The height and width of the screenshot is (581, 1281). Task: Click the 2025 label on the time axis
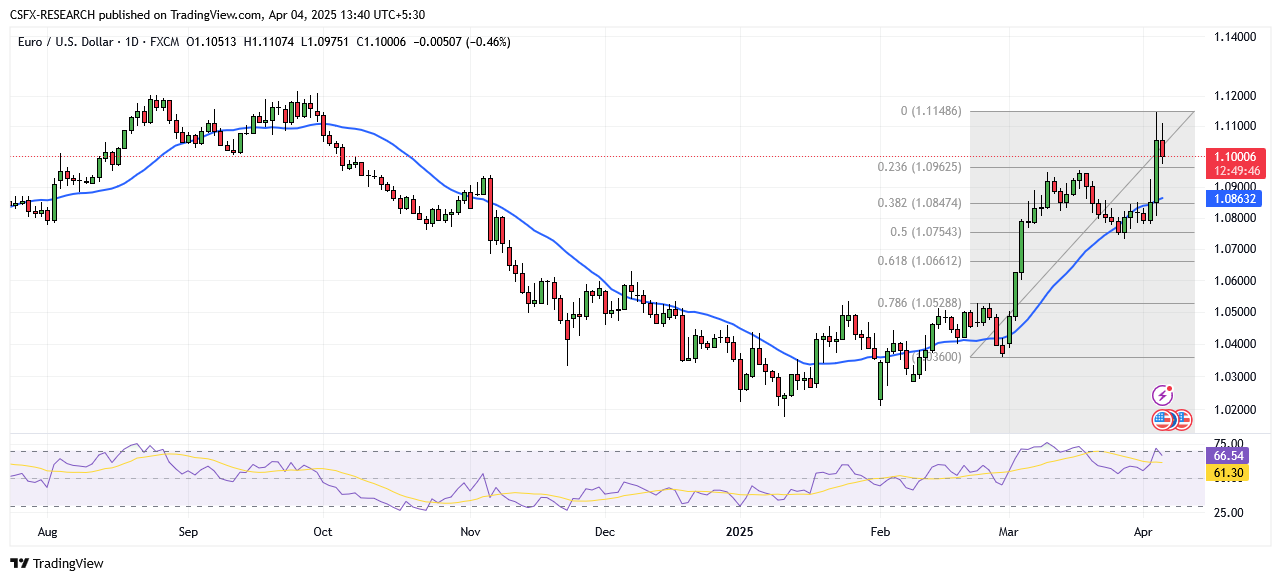pos(739,532)
